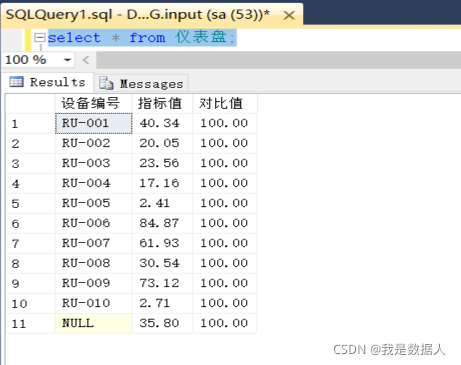Select row header 11
Screen dimensions: 461x365
coord(31,324)
